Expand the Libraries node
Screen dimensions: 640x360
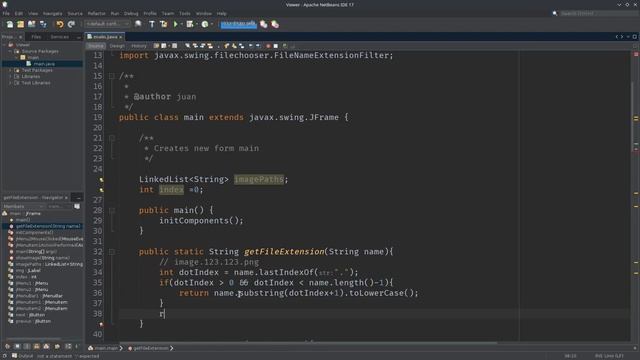(x=11, y=76)
